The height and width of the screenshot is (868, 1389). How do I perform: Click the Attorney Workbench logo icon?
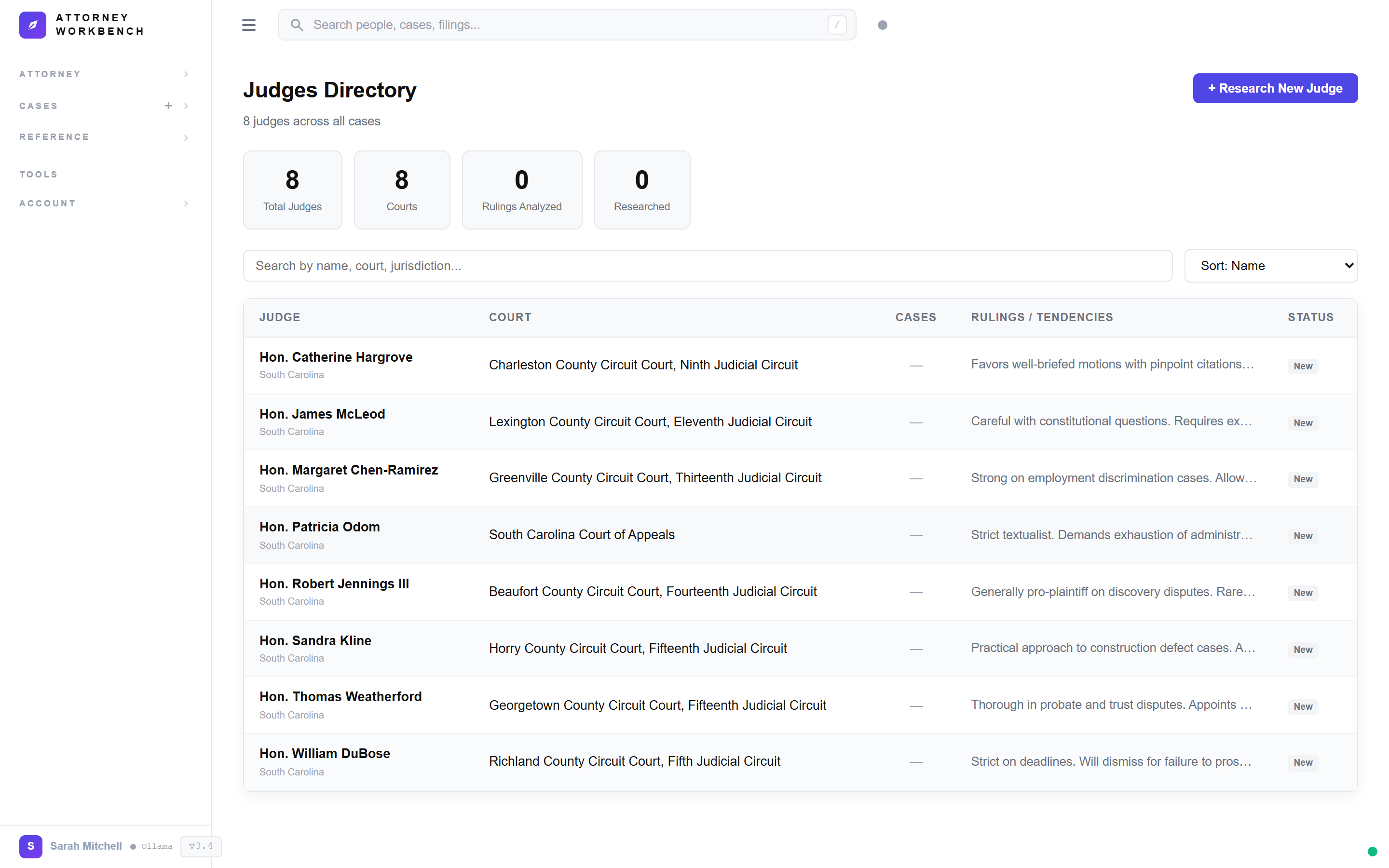[33, 25]
